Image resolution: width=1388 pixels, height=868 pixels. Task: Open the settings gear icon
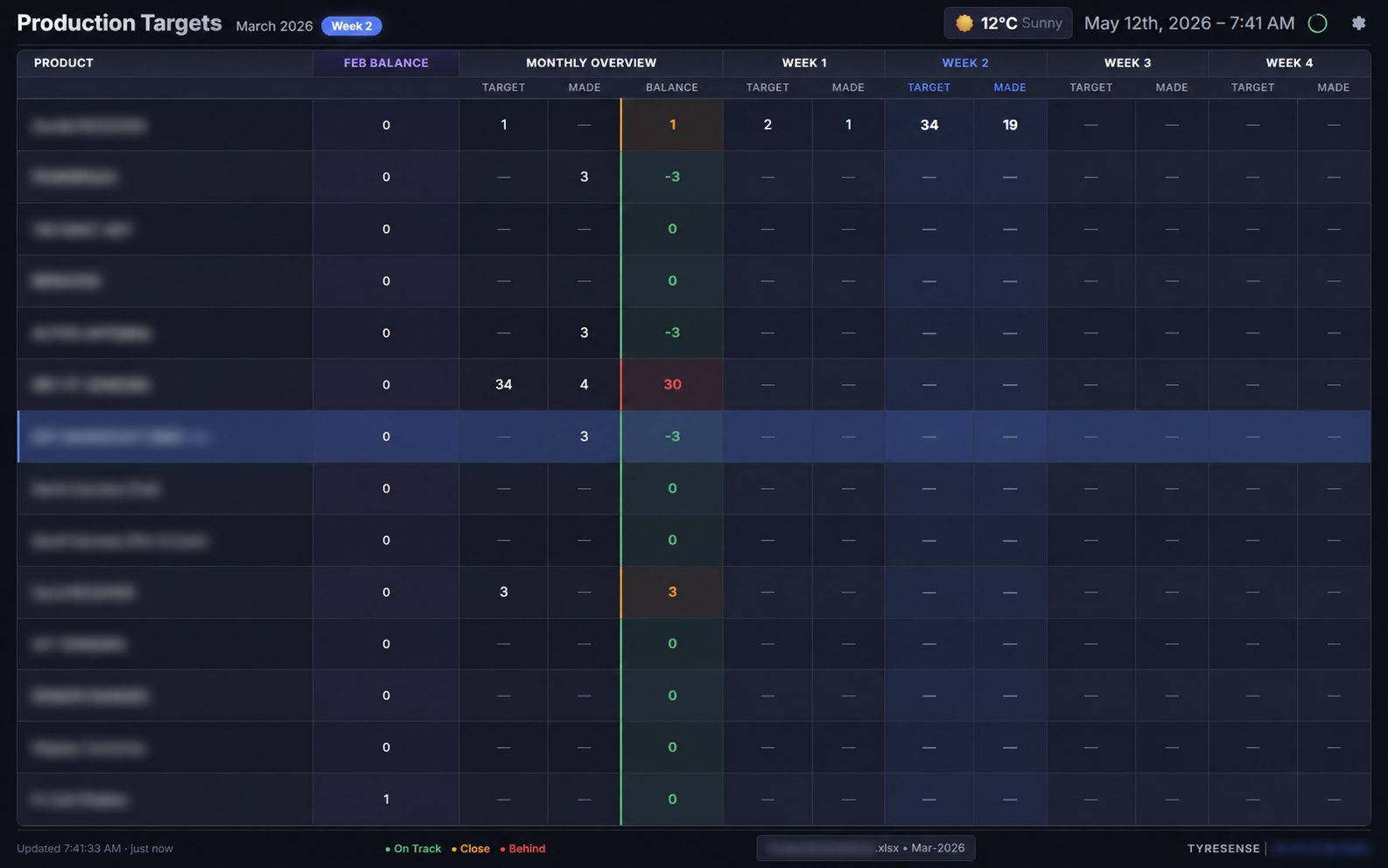1358,24
